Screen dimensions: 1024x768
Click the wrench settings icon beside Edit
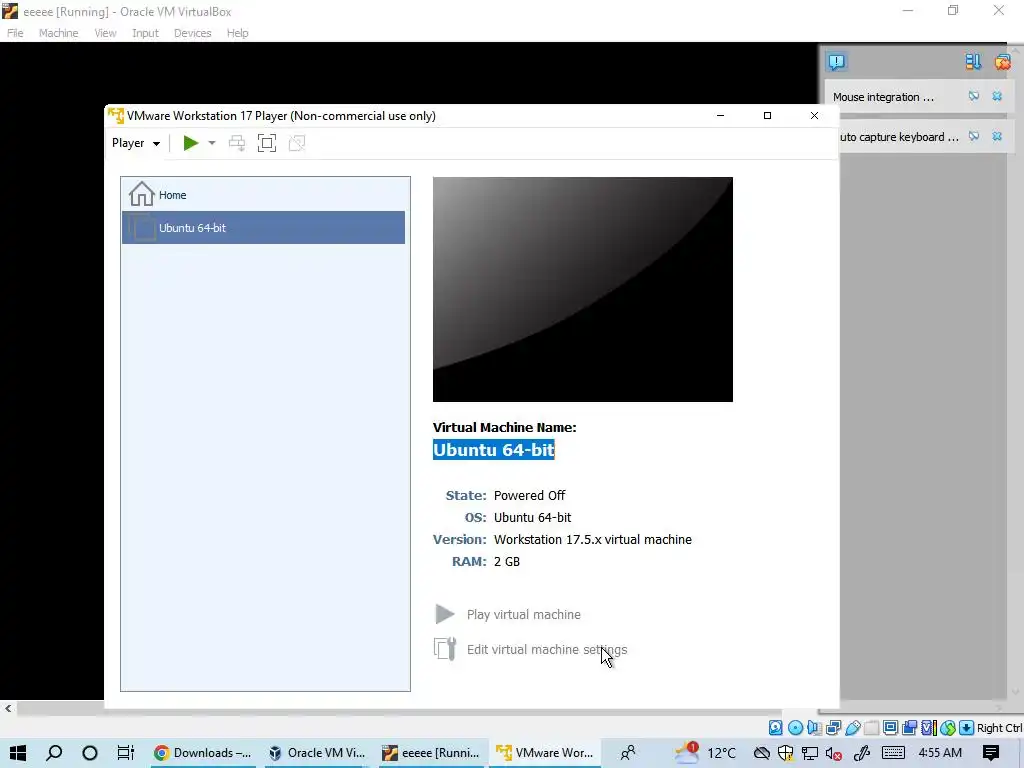pos(445,649)
